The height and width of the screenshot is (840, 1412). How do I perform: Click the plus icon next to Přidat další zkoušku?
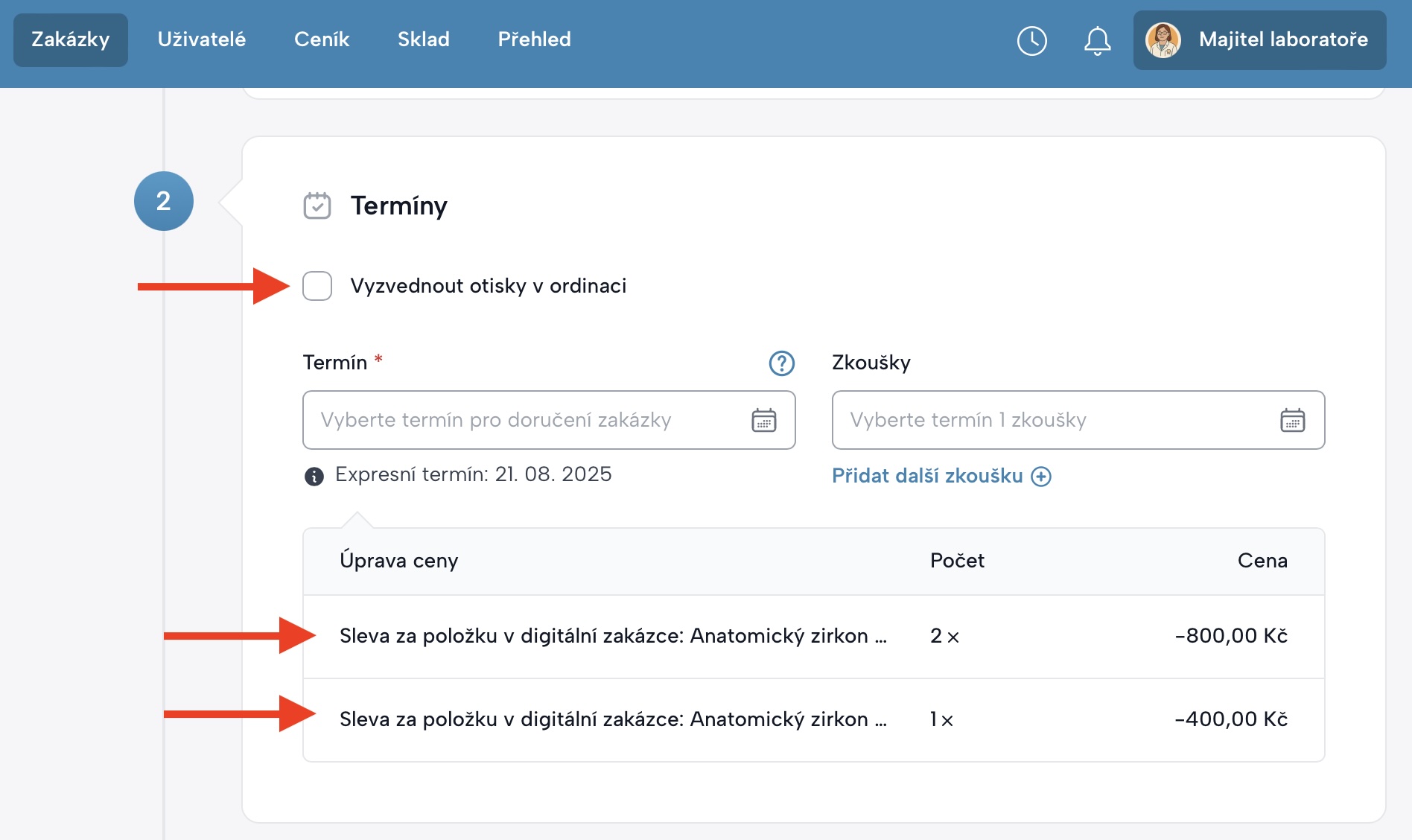(1042, 476)
